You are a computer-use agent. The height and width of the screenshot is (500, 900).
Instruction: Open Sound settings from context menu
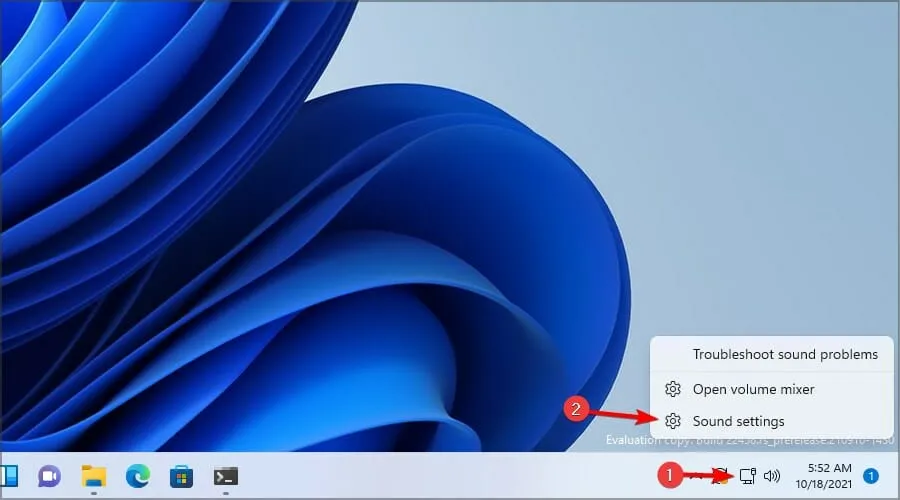coord(738,421)
